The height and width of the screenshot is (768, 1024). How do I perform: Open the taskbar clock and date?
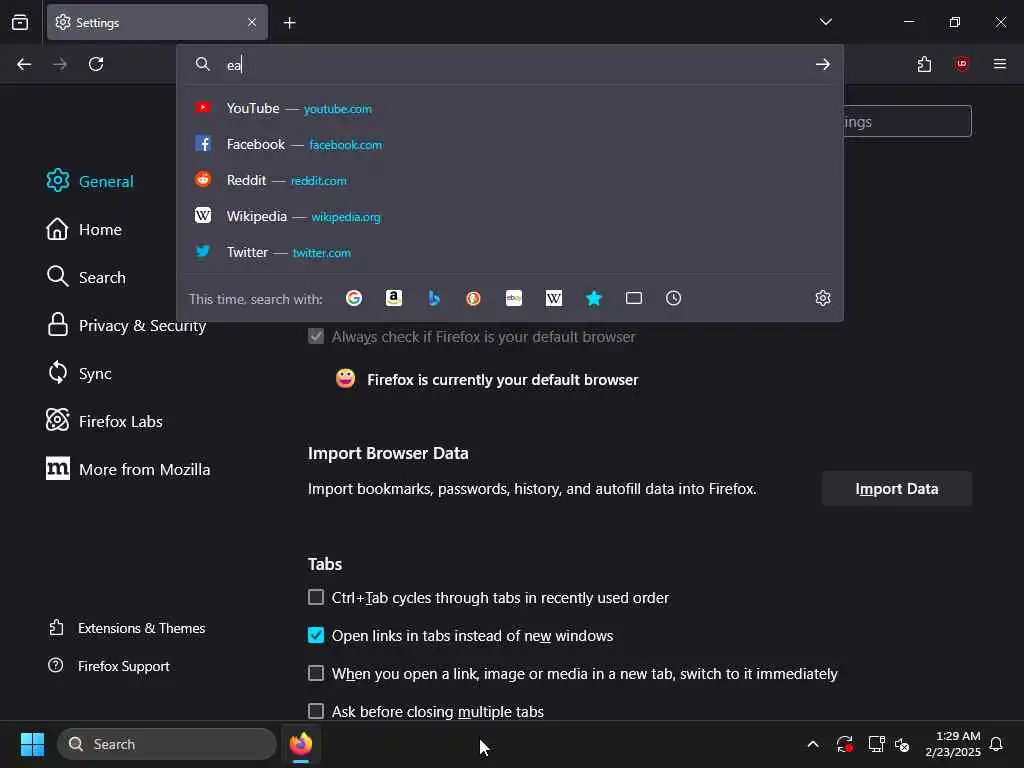pos(953,744)
